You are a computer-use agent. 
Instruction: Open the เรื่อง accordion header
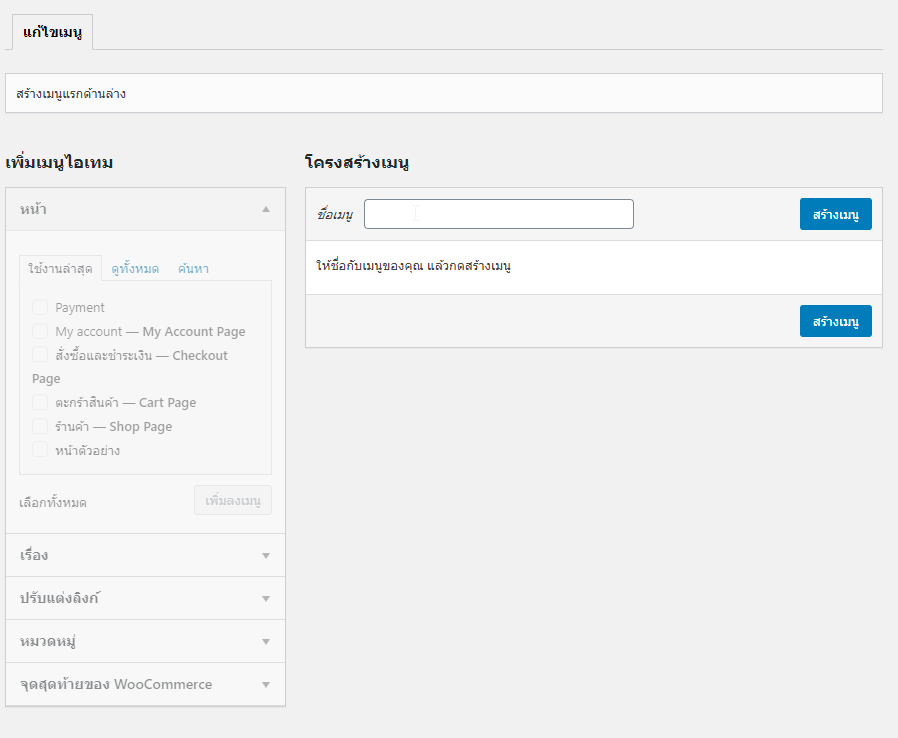tap(145, 555)
